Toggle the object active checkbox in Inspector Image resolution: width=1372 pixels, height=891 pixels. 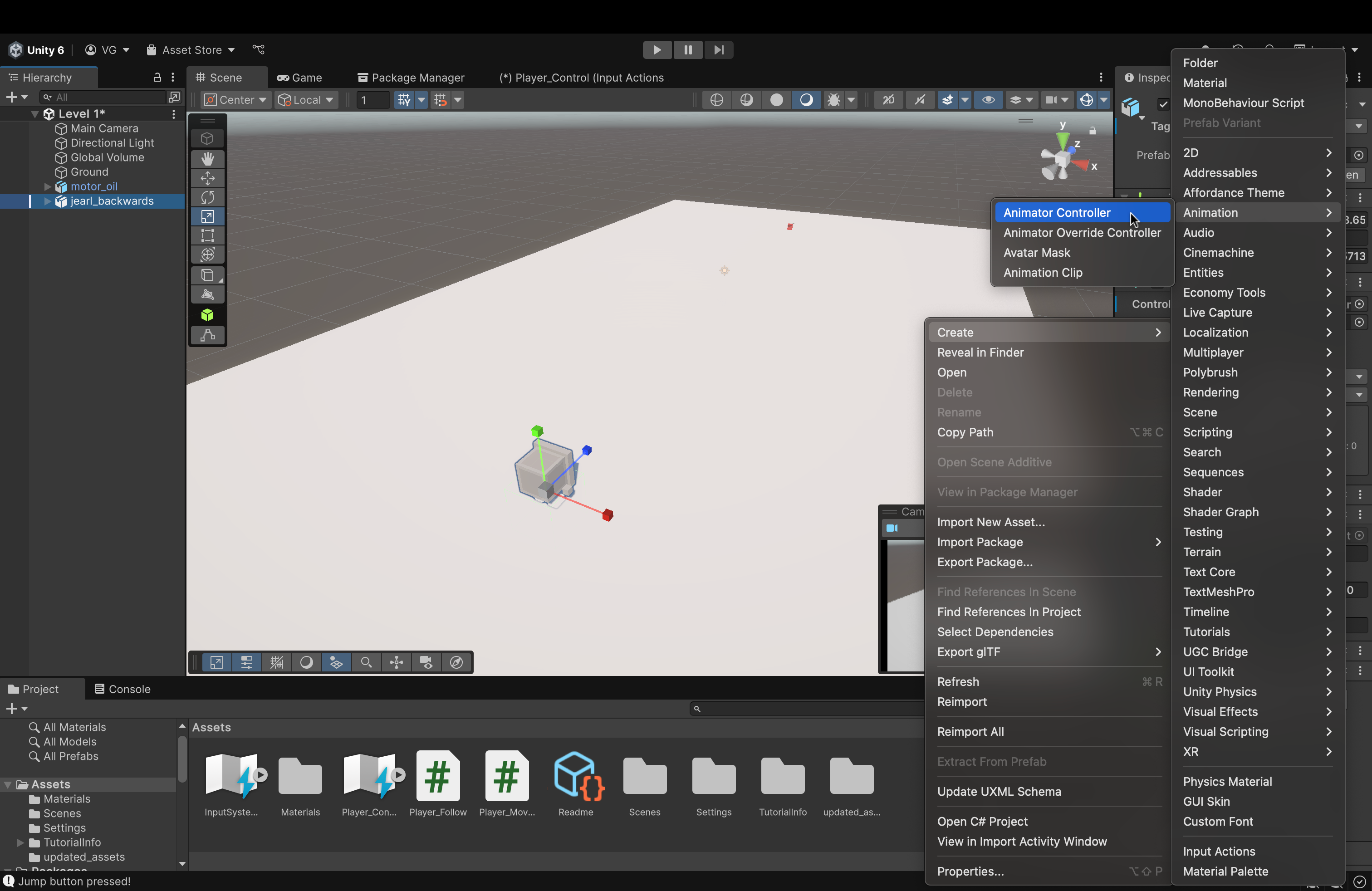pos(1163,104)
